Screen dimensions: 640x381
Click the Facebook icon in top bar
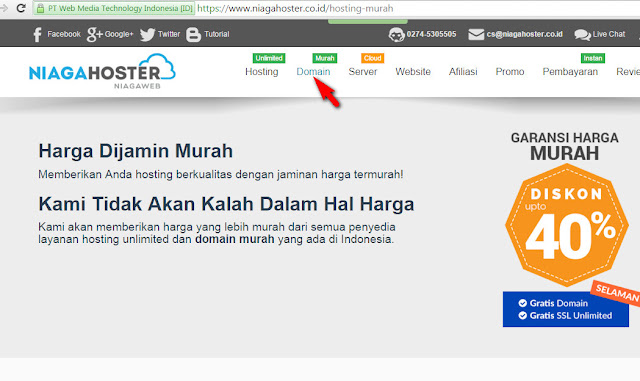click(37, 35)
